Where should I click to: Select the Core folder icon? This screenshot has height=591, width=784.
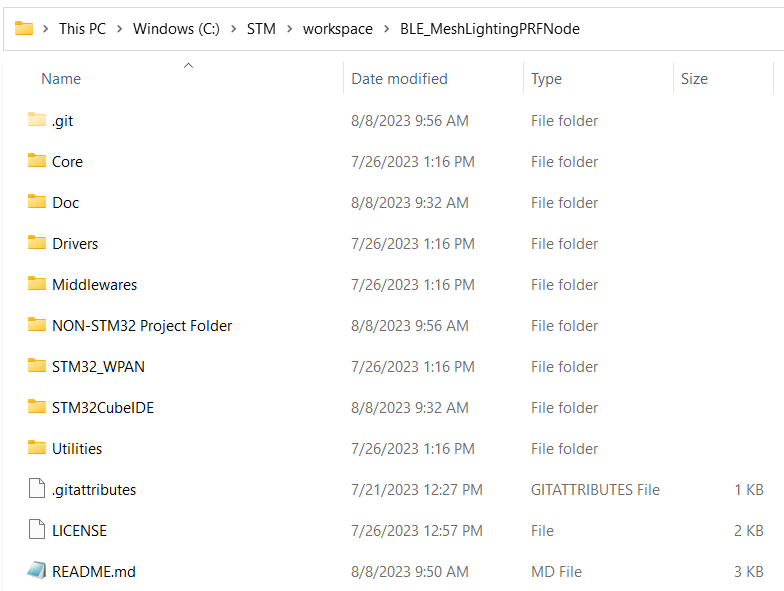36,160
